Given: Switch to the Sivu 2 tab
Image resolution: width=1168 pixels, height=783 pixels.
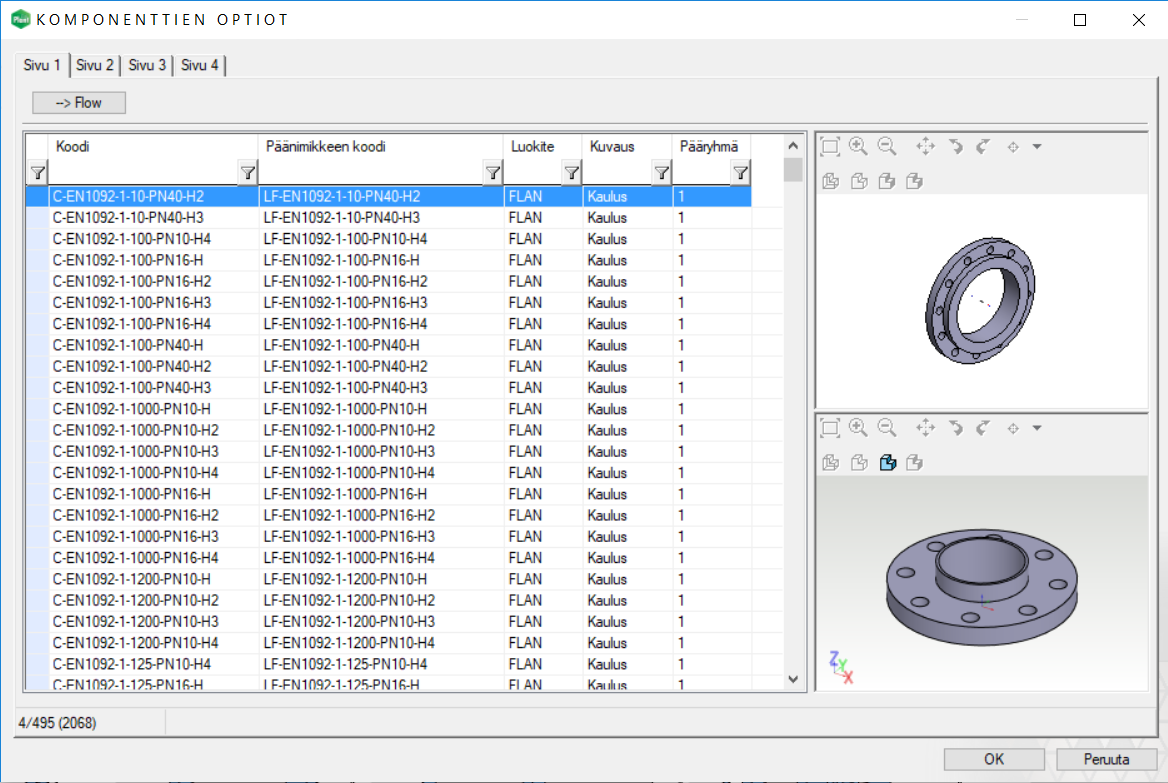Looking at the screenshot, I should pyautogui.click(x=95, y=66).
